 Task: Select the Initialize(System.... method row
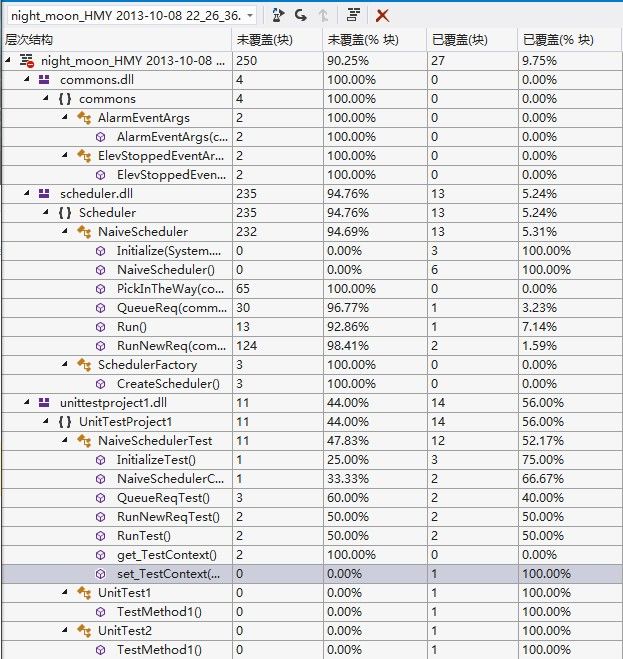312,251
